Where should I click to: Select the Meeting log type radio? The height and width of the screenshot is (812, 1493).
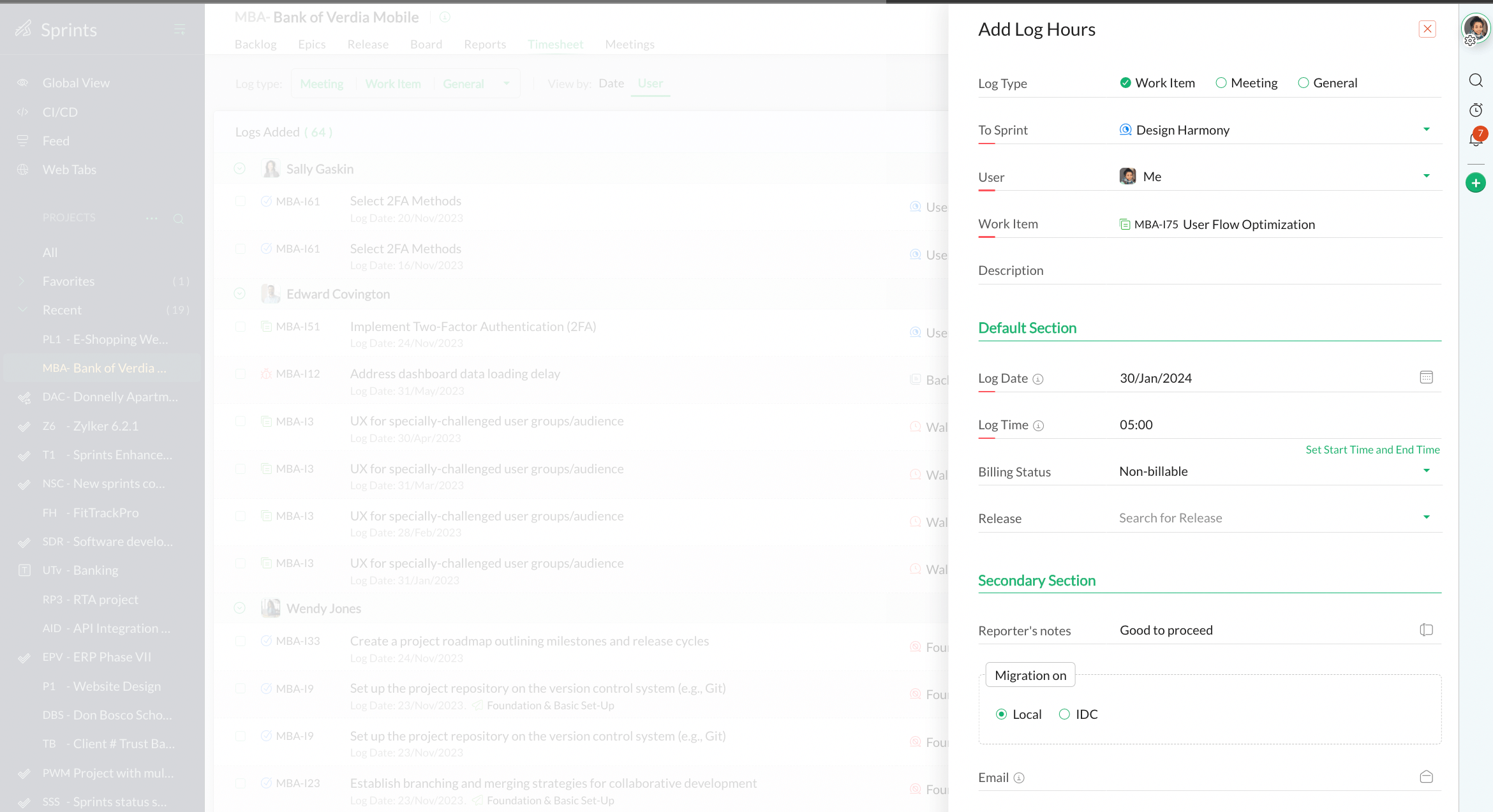click(x=1221, y=83)
